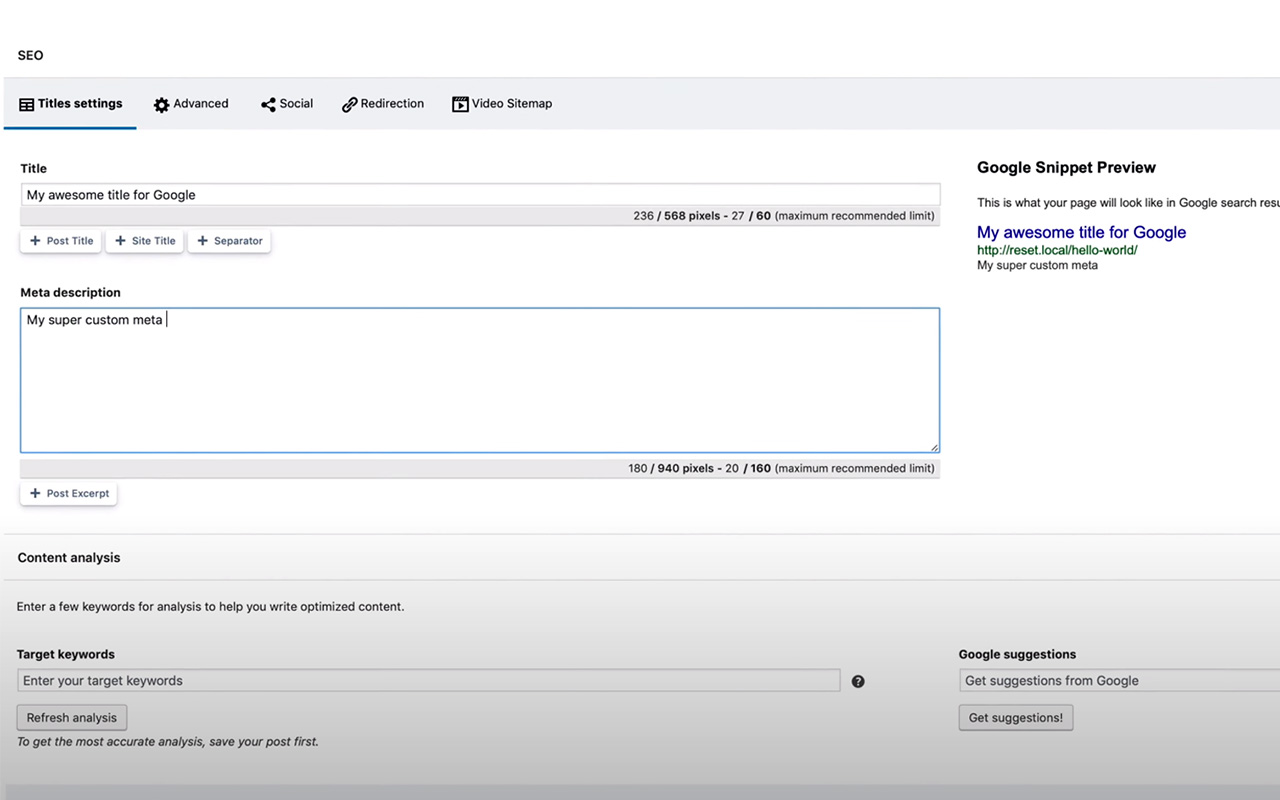Click the plus icon on Post Excerpt
The image size is (1280, 800).
point(35,493)
